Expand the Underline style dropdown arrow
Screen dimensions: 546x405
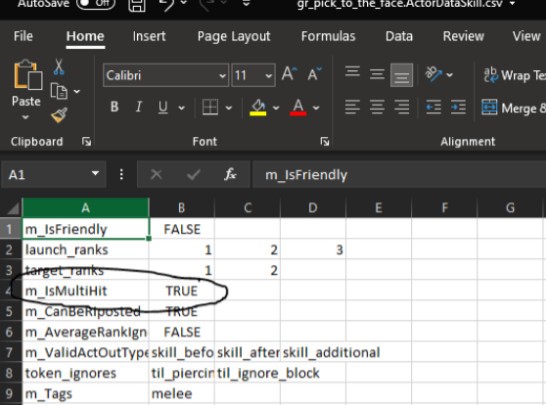(x=181, y=108)
